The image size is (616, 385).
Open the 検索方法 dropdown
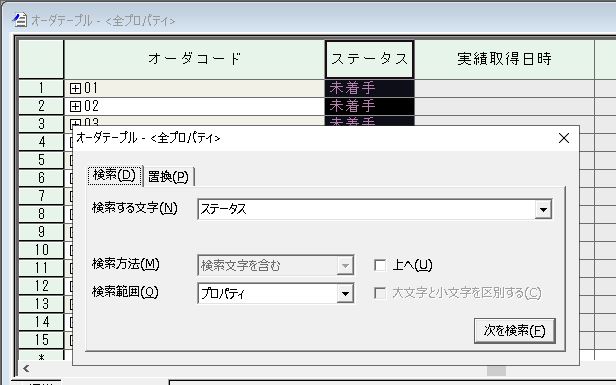click(276, 266)
